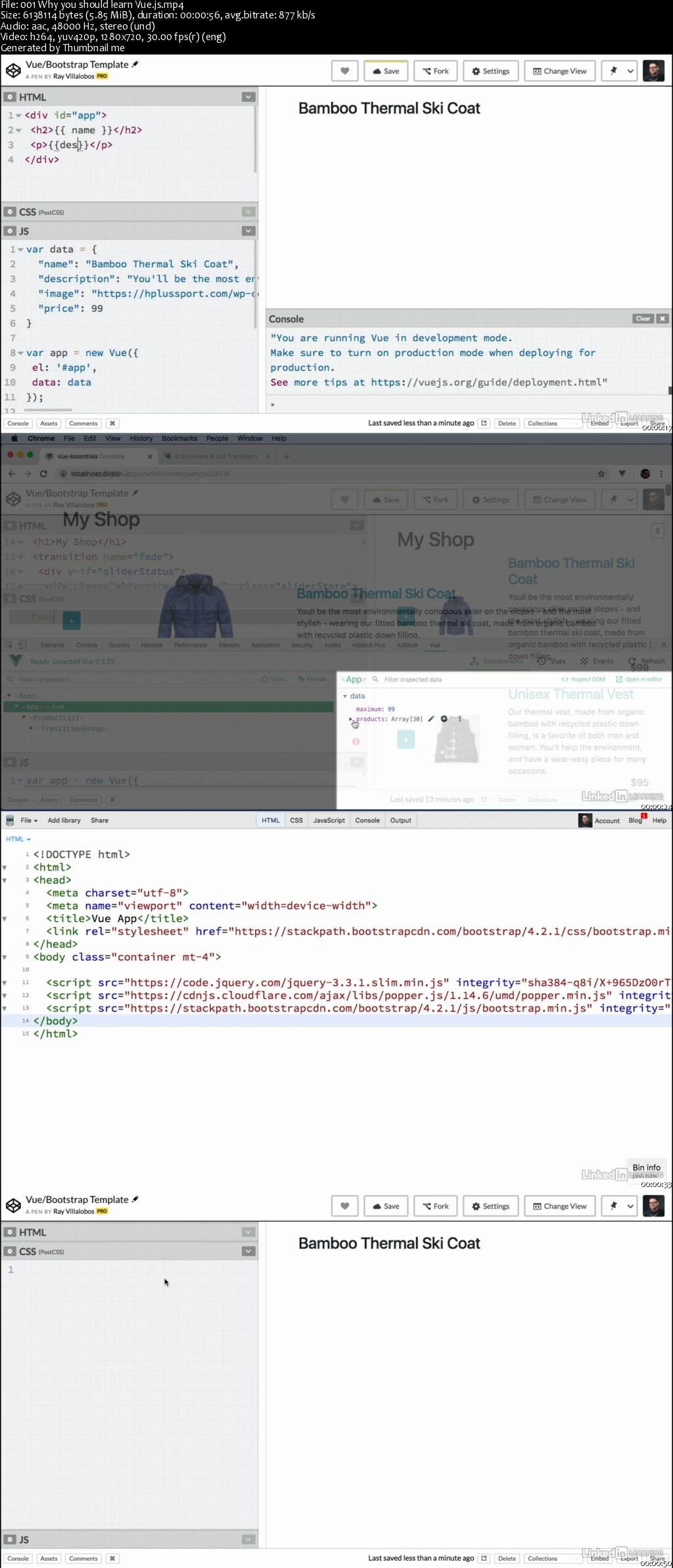Click Open in editor in Vue devtools
The image size is (673, 1568).
(639, 679)
